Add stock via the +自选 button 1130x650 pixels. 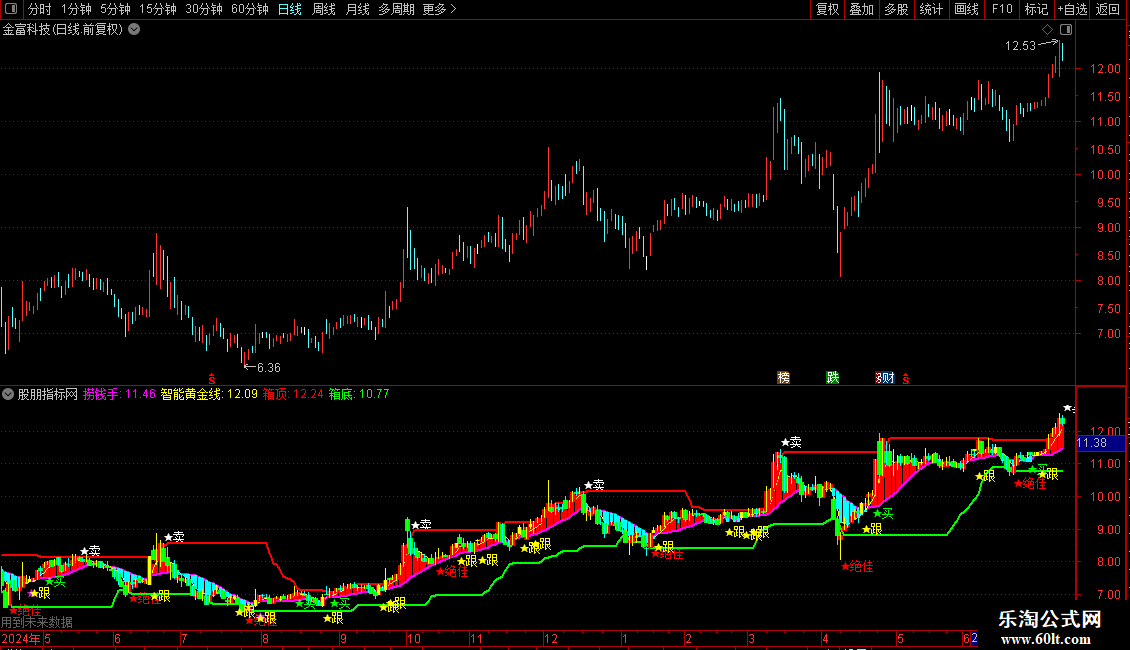1072,9
